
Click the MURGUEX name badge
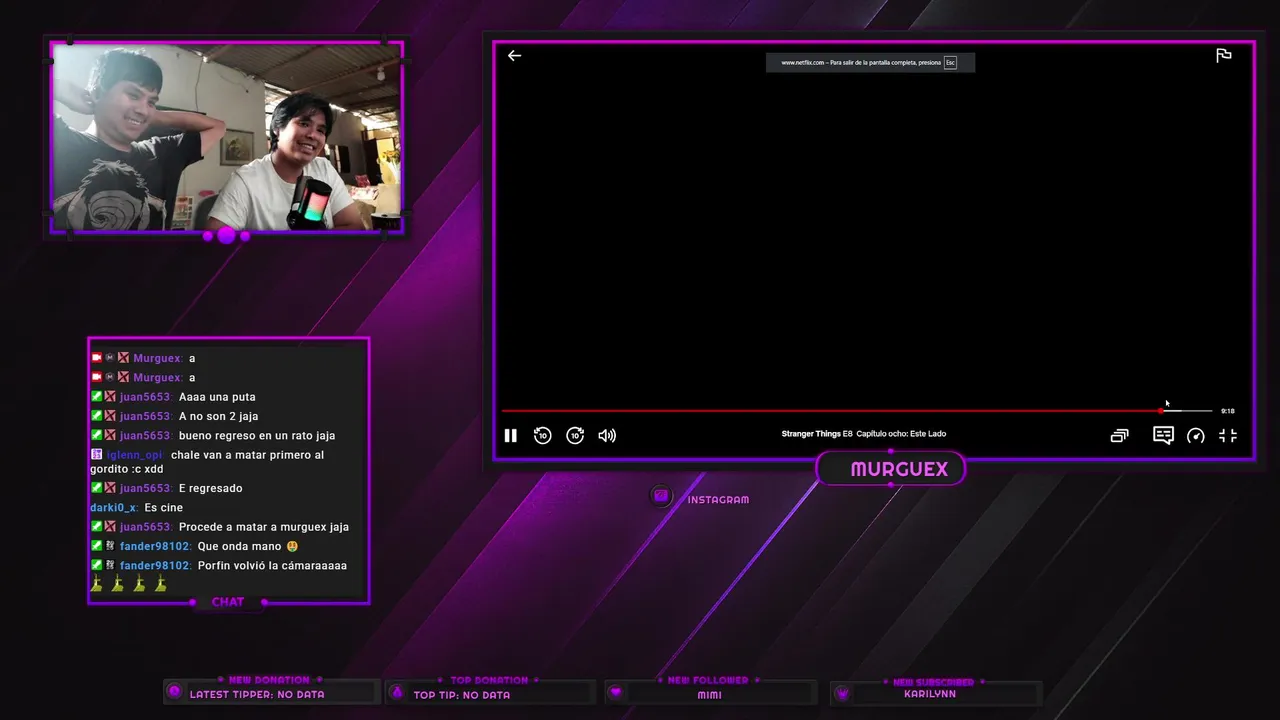tap(890, 469)
